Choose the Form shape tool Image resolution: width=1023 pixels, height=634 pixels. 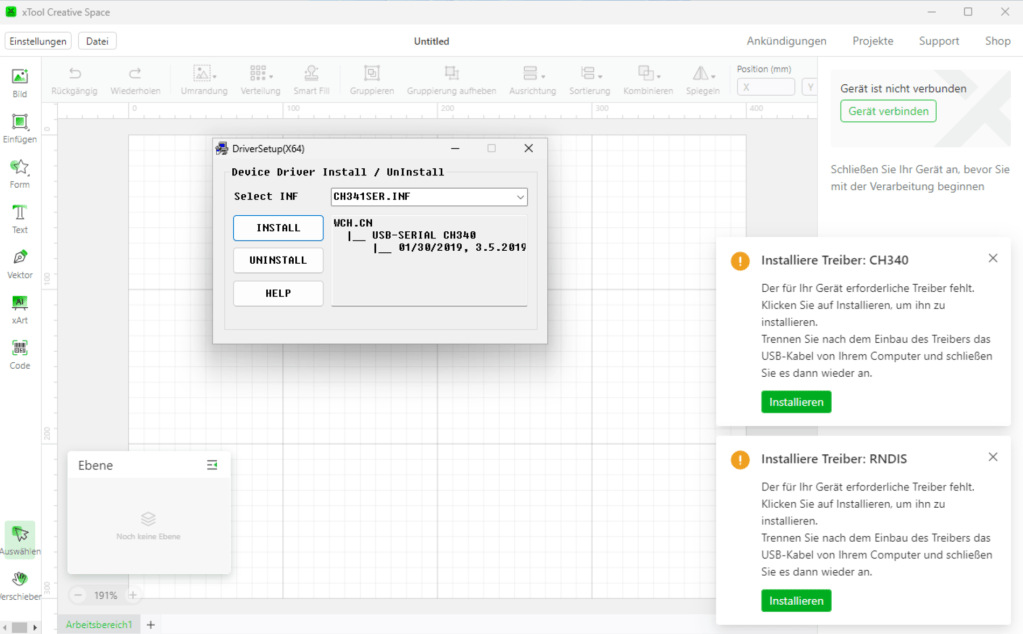[19, 173]
